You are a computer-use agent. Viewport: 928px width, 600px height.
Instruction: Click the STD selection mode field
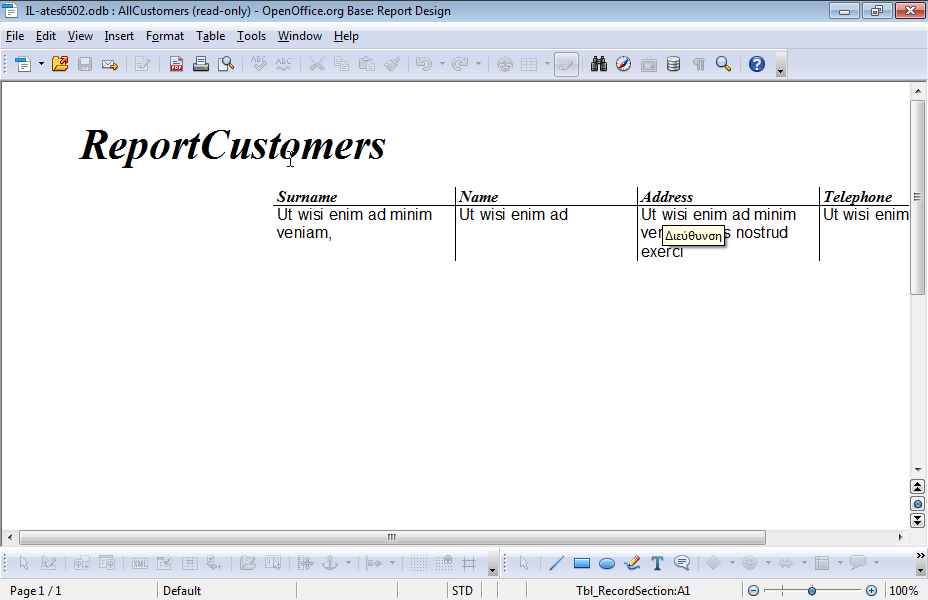(462, 591)
